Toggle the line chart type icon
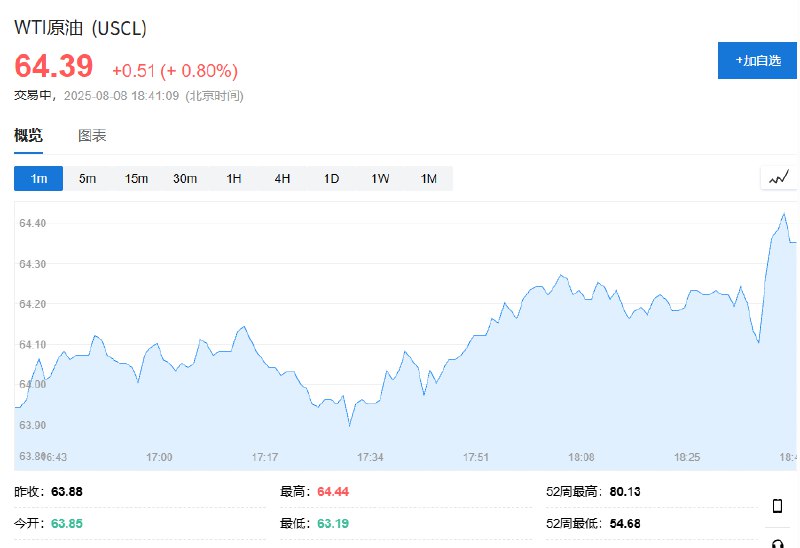 click(779, 178)
